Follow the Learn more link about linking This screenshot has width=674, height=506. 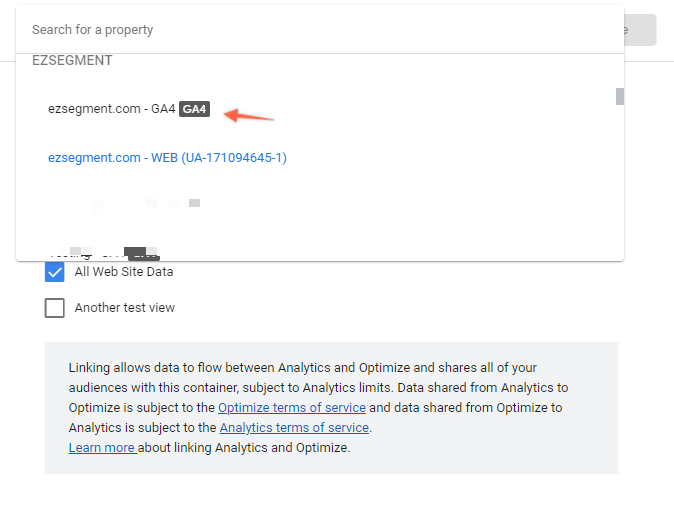pos(102,448)
